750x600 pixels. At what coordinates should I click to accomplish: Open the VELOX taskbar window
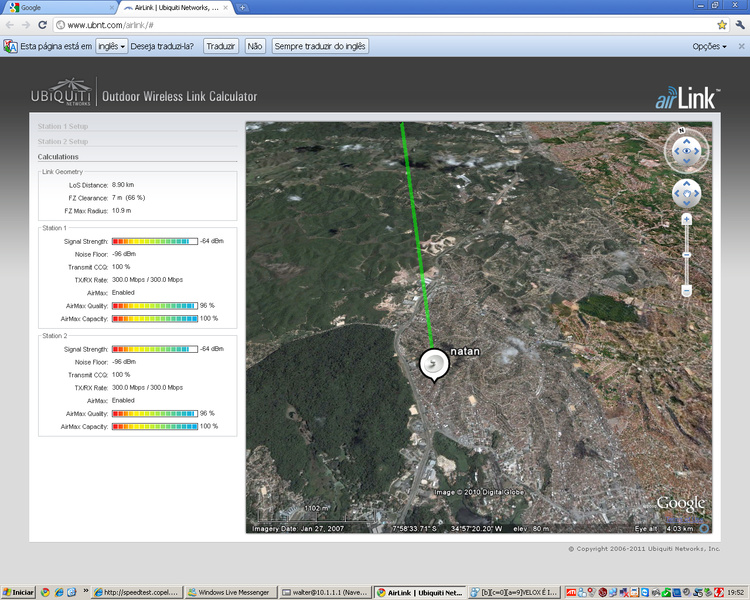click(x=514, y=592)
